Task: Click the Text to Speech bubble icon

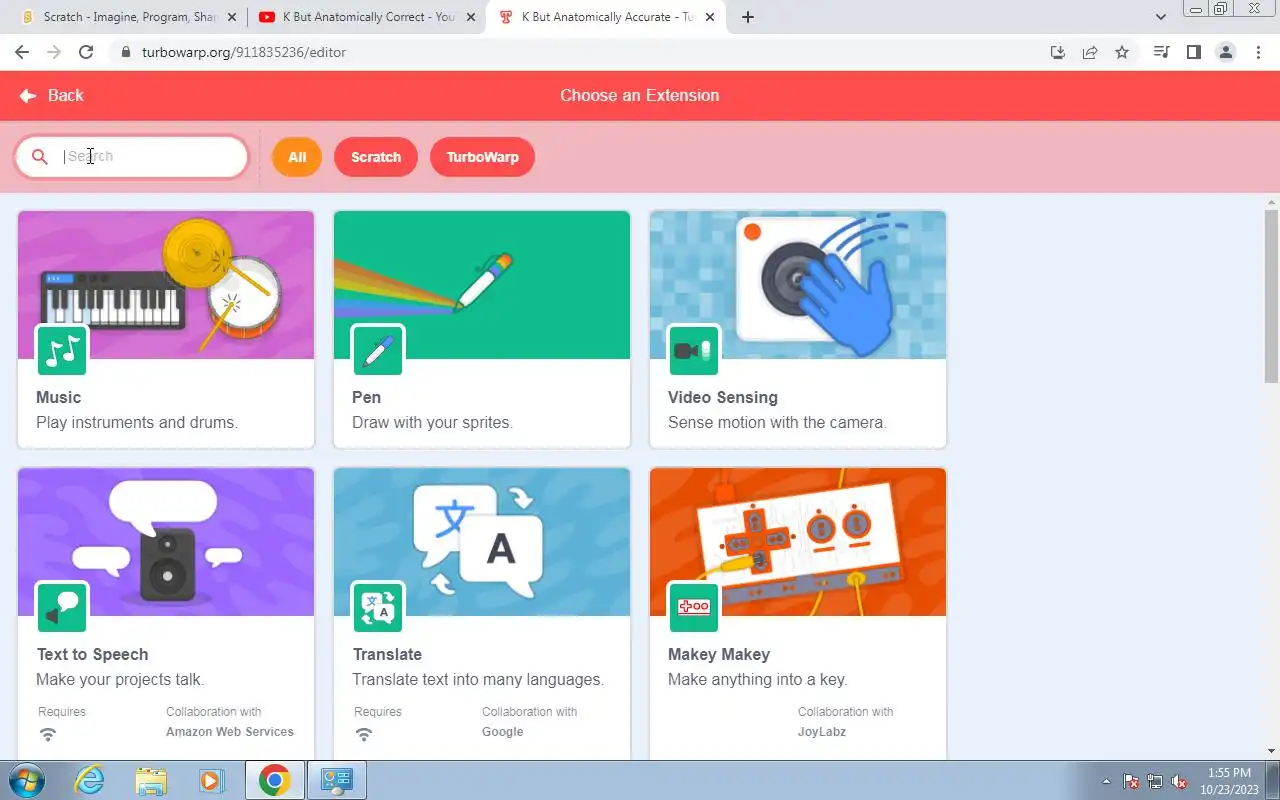Action: 62,607
